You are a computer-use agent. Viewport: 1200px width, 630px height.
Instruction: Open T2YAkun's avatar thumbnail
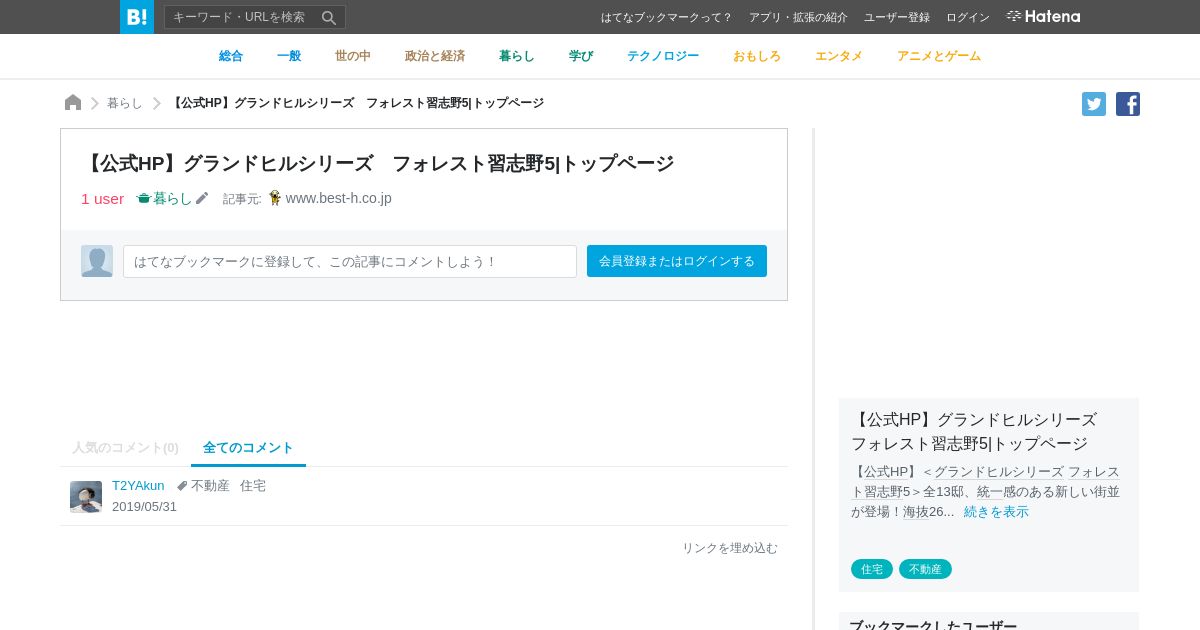coord(86,497)
